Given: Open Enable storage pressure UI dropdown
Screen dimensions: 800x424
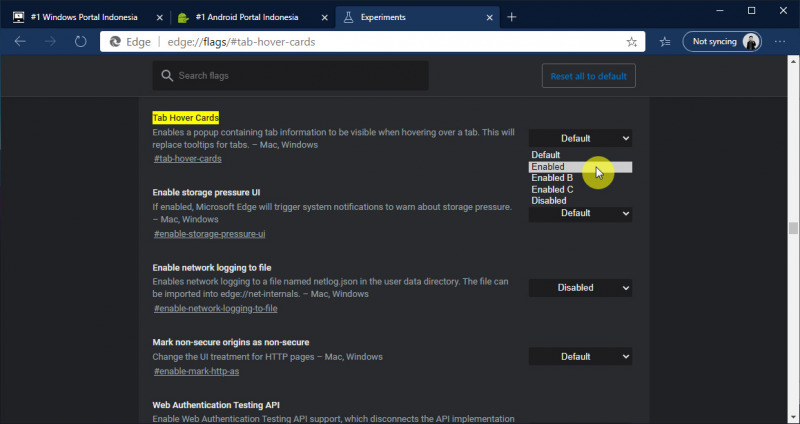Looking at the screenshot, I should 580,213.
